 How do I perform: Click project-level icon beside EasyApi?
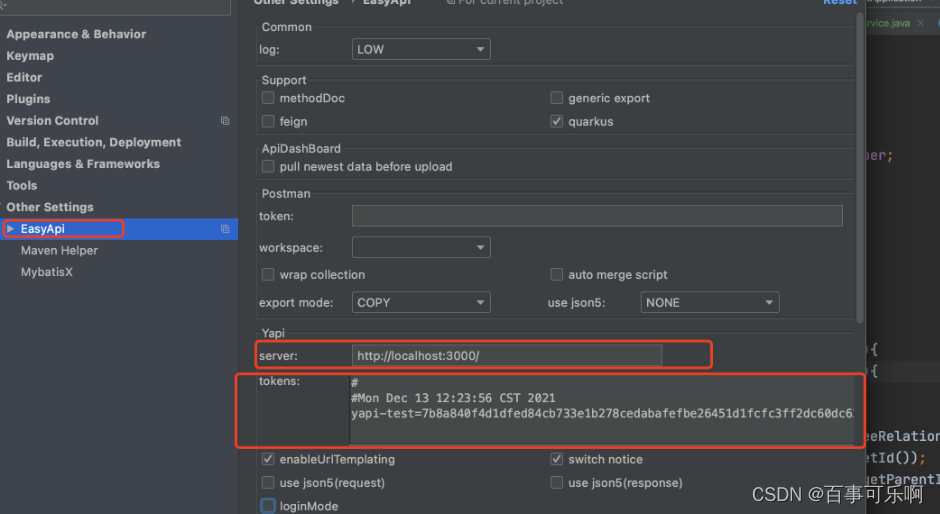pos(225,229)
